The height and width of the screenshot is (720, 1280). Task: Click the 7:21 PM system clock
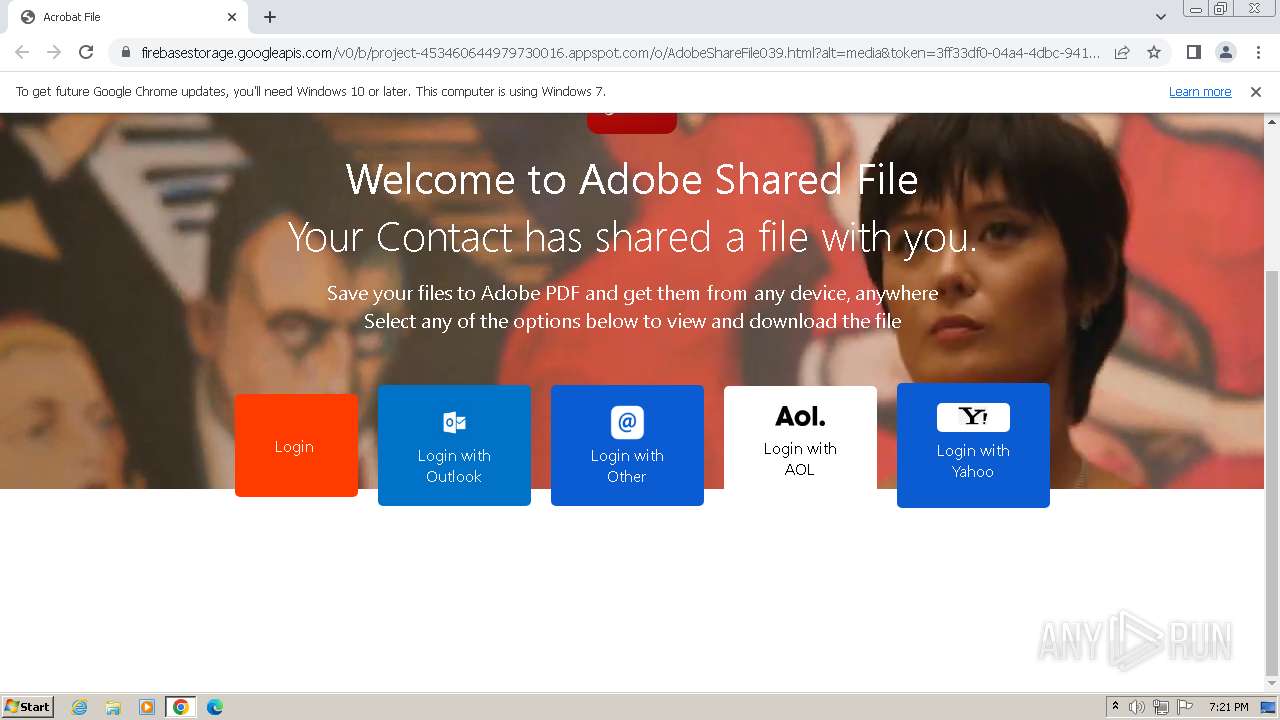1228,707
